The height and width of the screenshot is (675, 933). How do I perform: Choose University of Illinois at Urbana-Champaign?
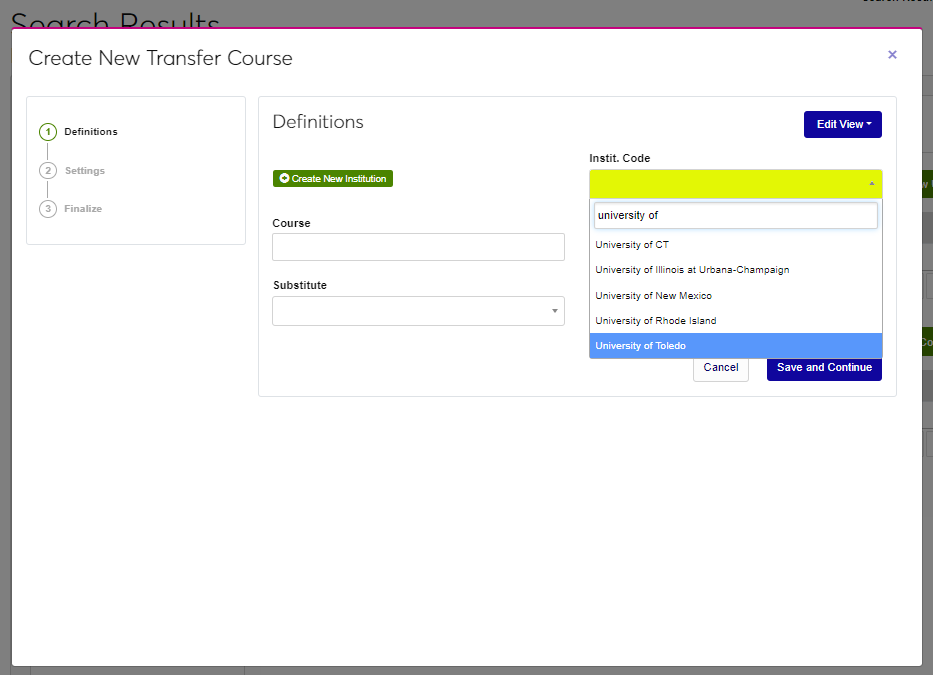point(735,270)
